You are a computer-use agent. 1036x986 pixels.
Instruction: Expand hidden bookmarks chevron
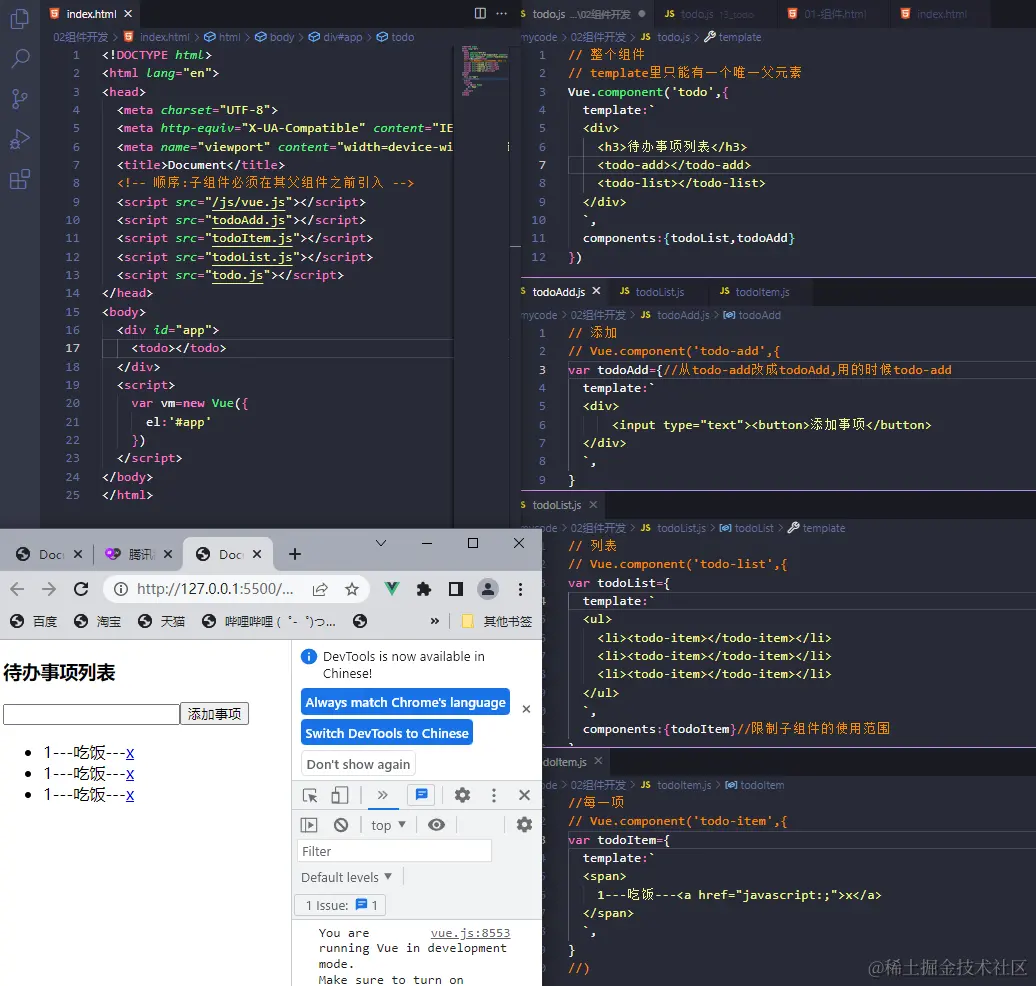(434, 621)
